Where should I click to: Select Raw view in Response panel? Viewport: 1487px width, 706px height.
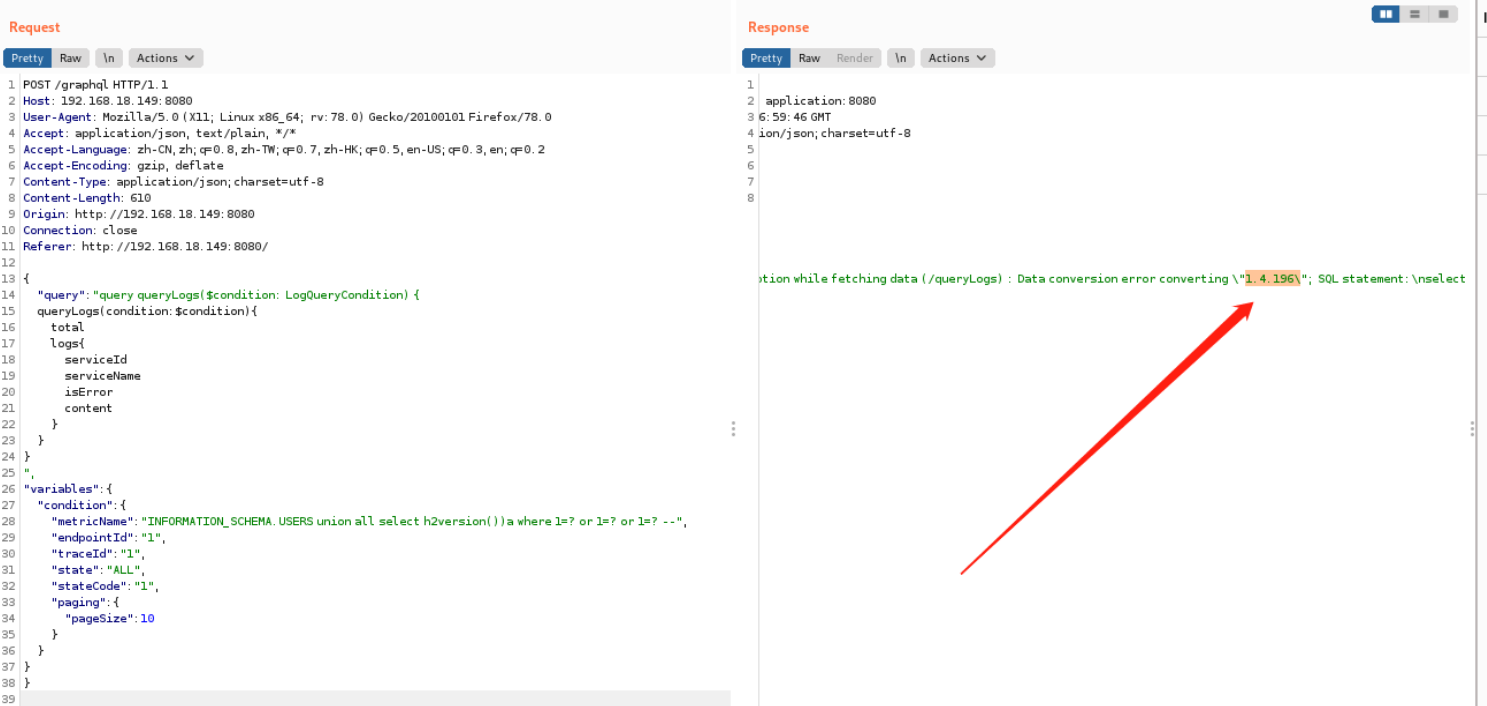click(809, 58)
